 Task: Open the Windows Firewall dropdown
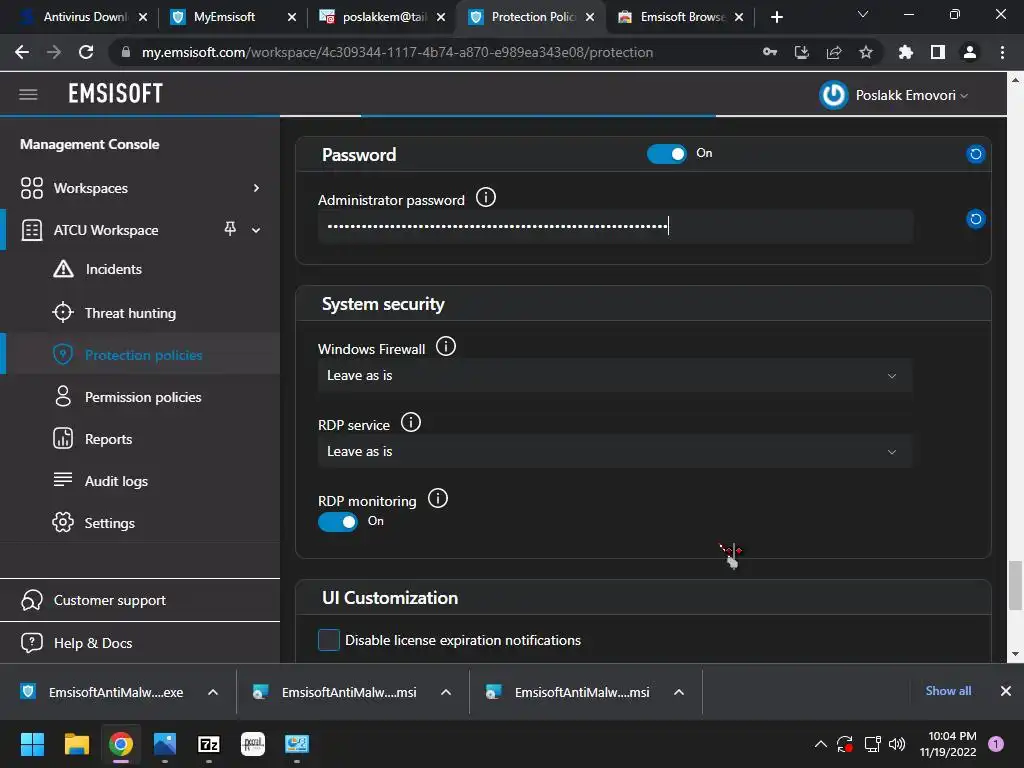pos(615,376)
